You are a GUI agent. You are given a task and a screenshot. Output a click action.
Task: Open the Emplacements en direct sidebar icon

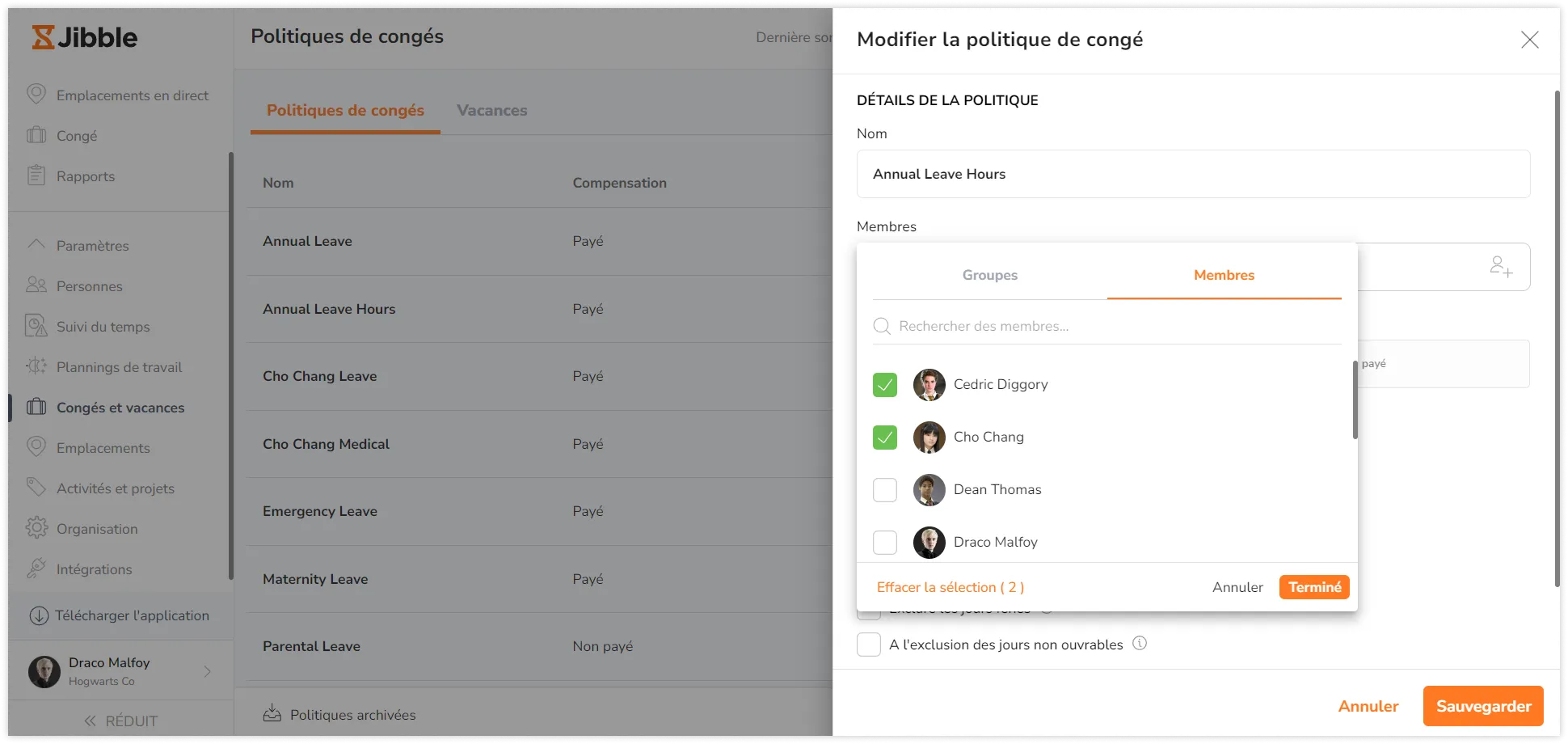tap(37, 95)
